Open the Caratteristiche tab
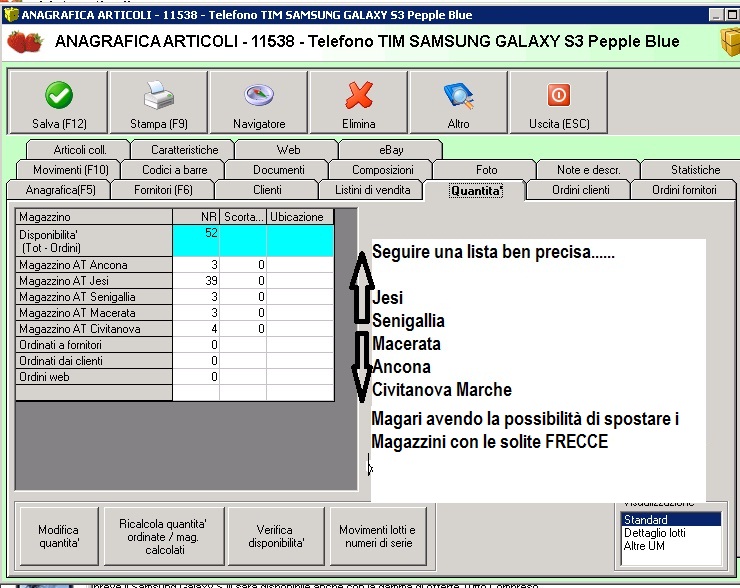 click(x=184, y=150)
